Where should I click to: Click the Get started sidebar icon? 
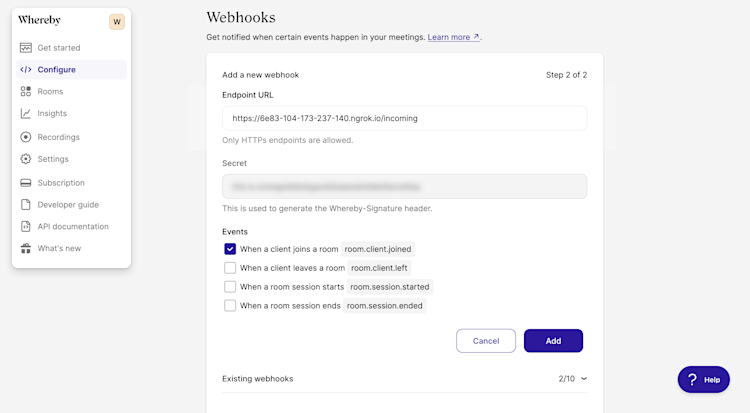26,47
